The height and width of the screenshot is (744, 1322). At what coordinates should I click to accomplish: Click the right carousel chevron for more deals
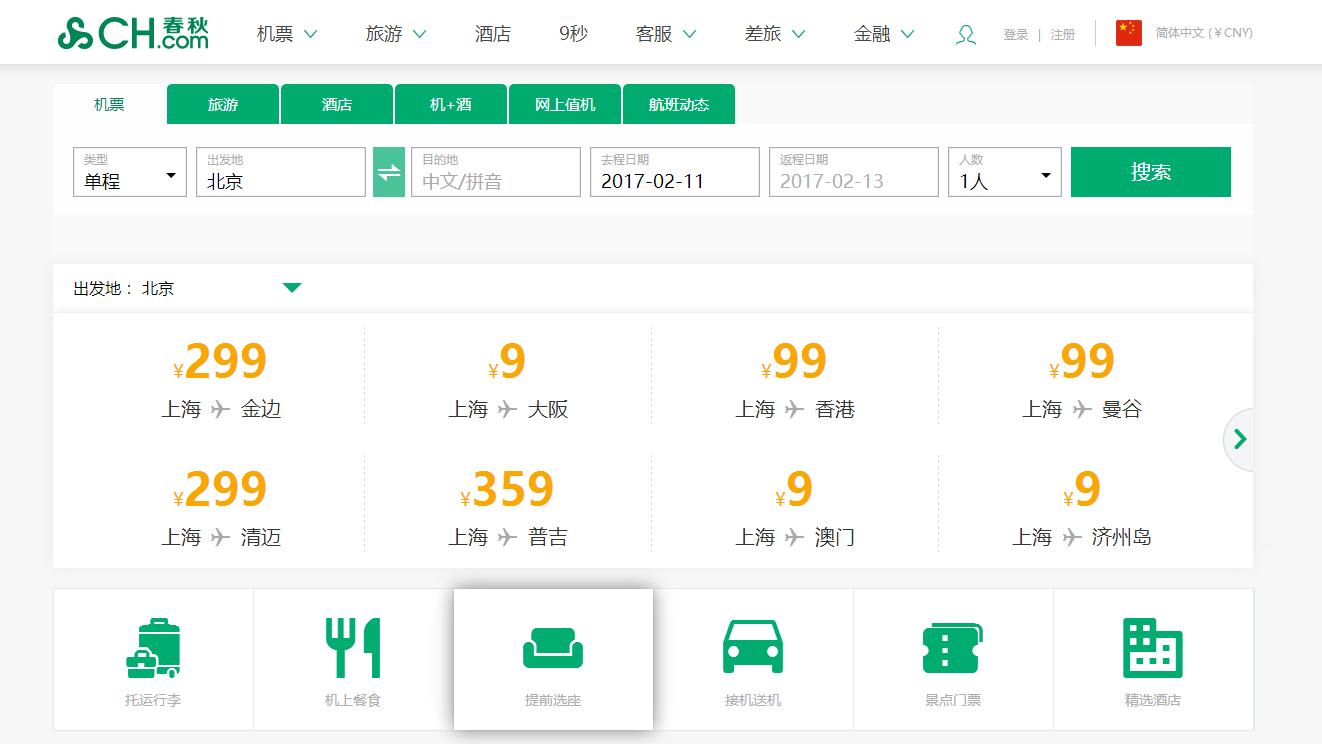[1240, 438]
